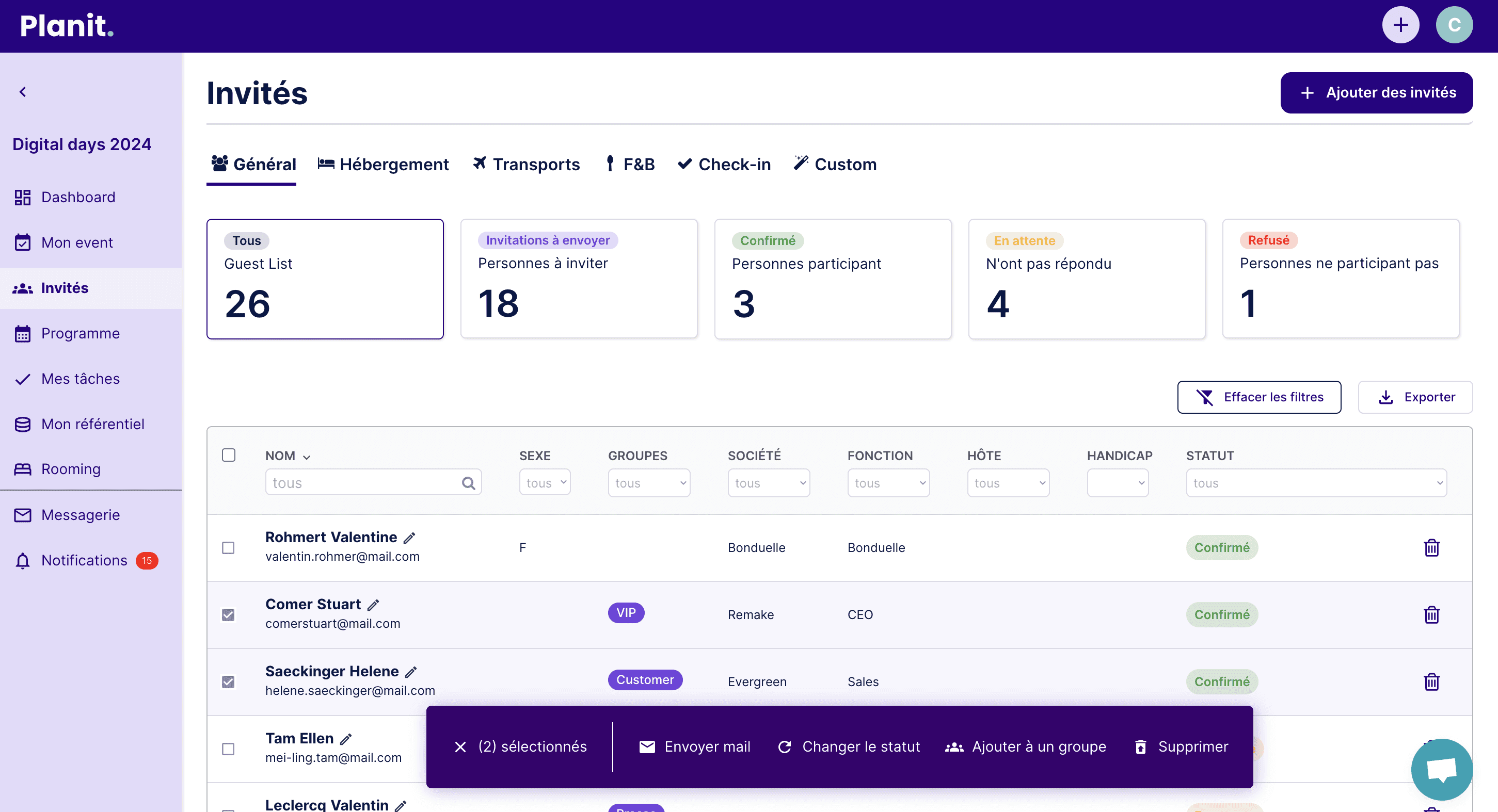This screenshot has width=1498, height=812.
Task: Click the trash icon for Rohmert Valentine
Action: coord(1431,547)
